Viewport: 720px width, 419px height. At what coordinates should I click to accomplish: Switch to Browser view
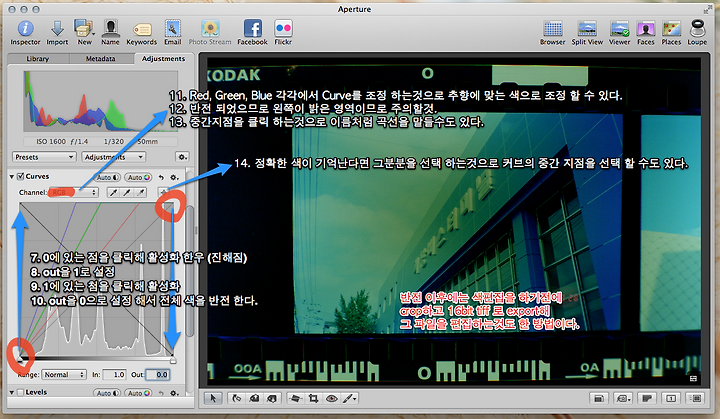(552, 33)
